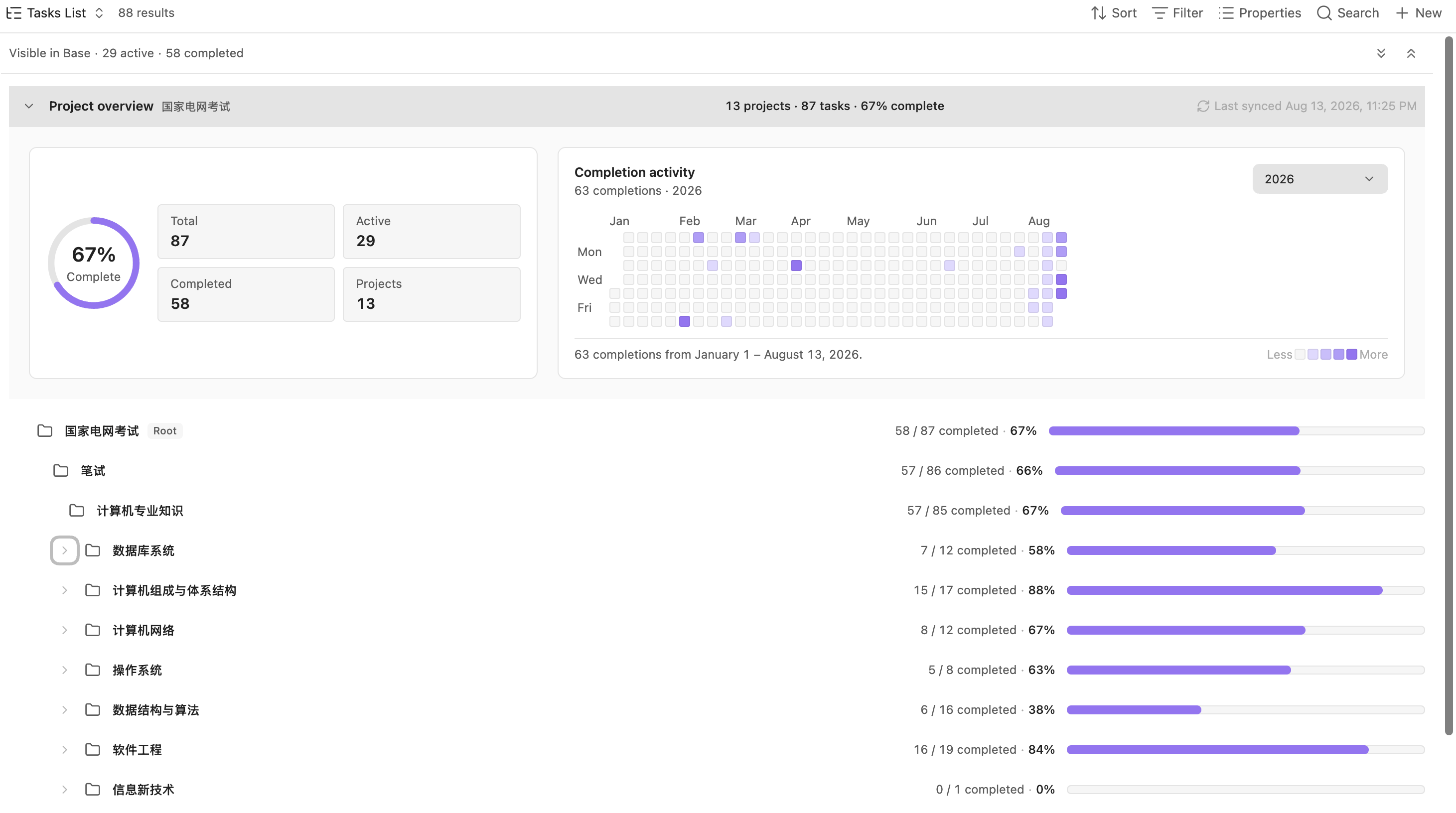The width and height of the screenshot is (1456, 813).
Task: Click the Active 29 stat card
Action: tap(431, 232)
